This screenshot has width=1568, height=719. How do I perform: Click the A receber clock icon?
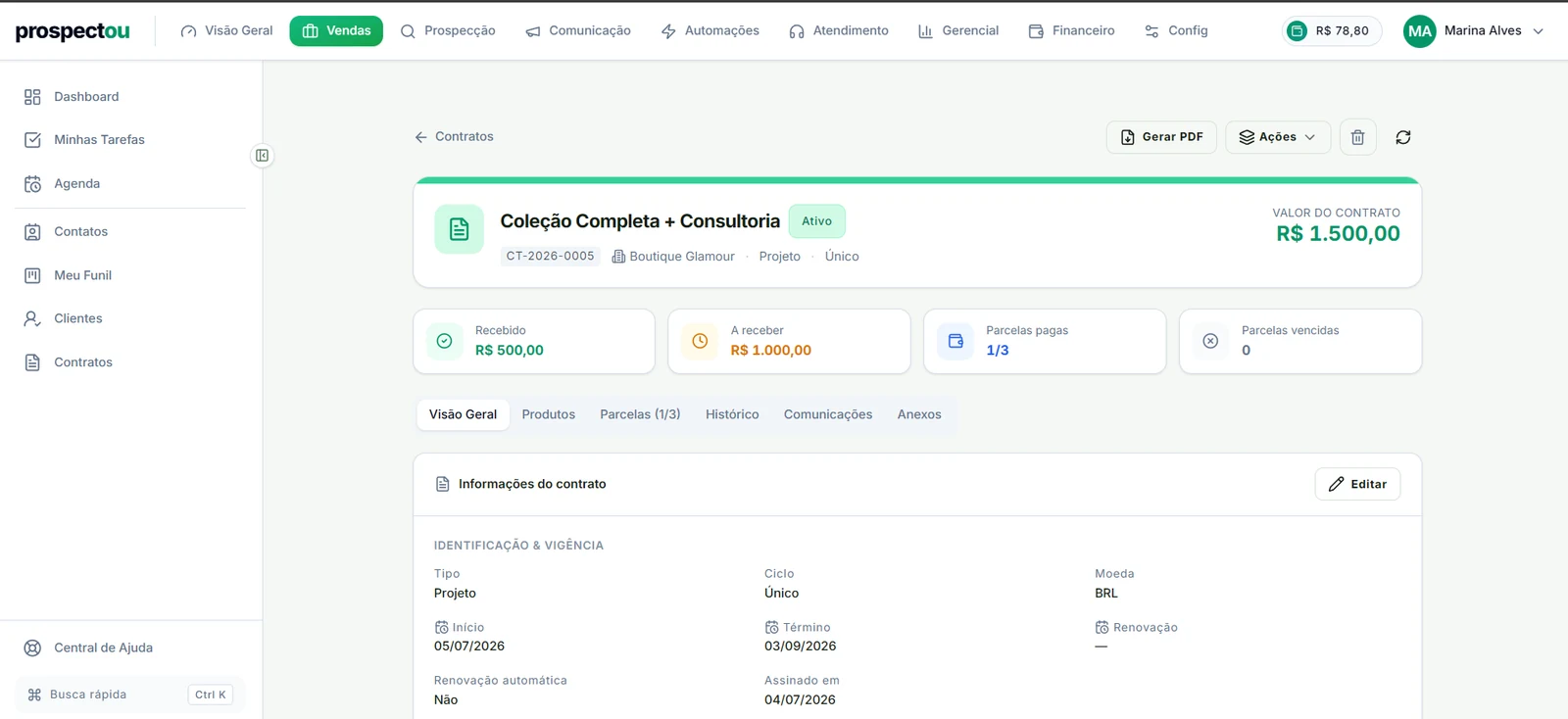(700, 341)
